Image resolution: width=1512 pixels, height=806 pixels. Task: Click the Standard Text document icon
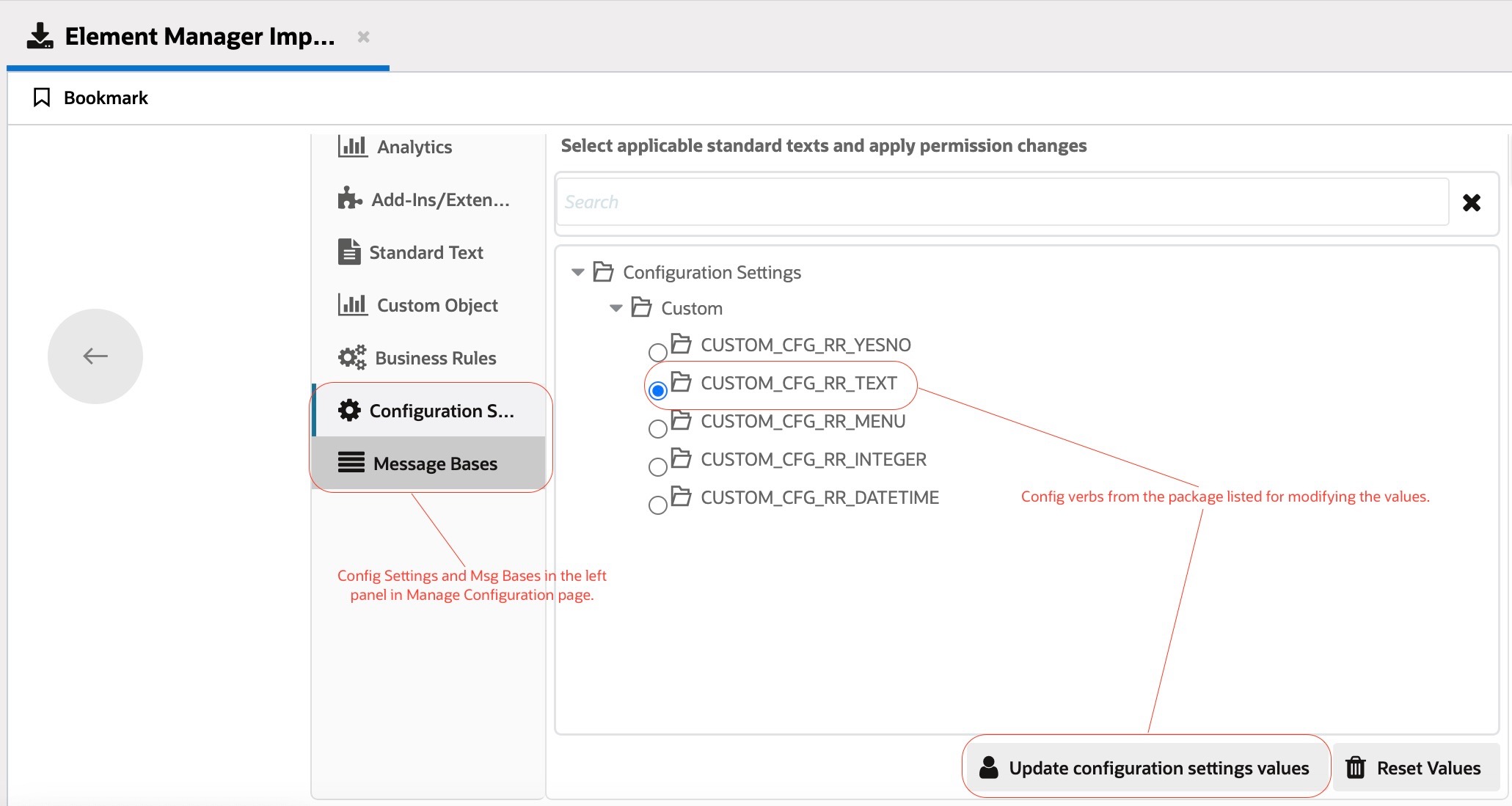[349, 252]
